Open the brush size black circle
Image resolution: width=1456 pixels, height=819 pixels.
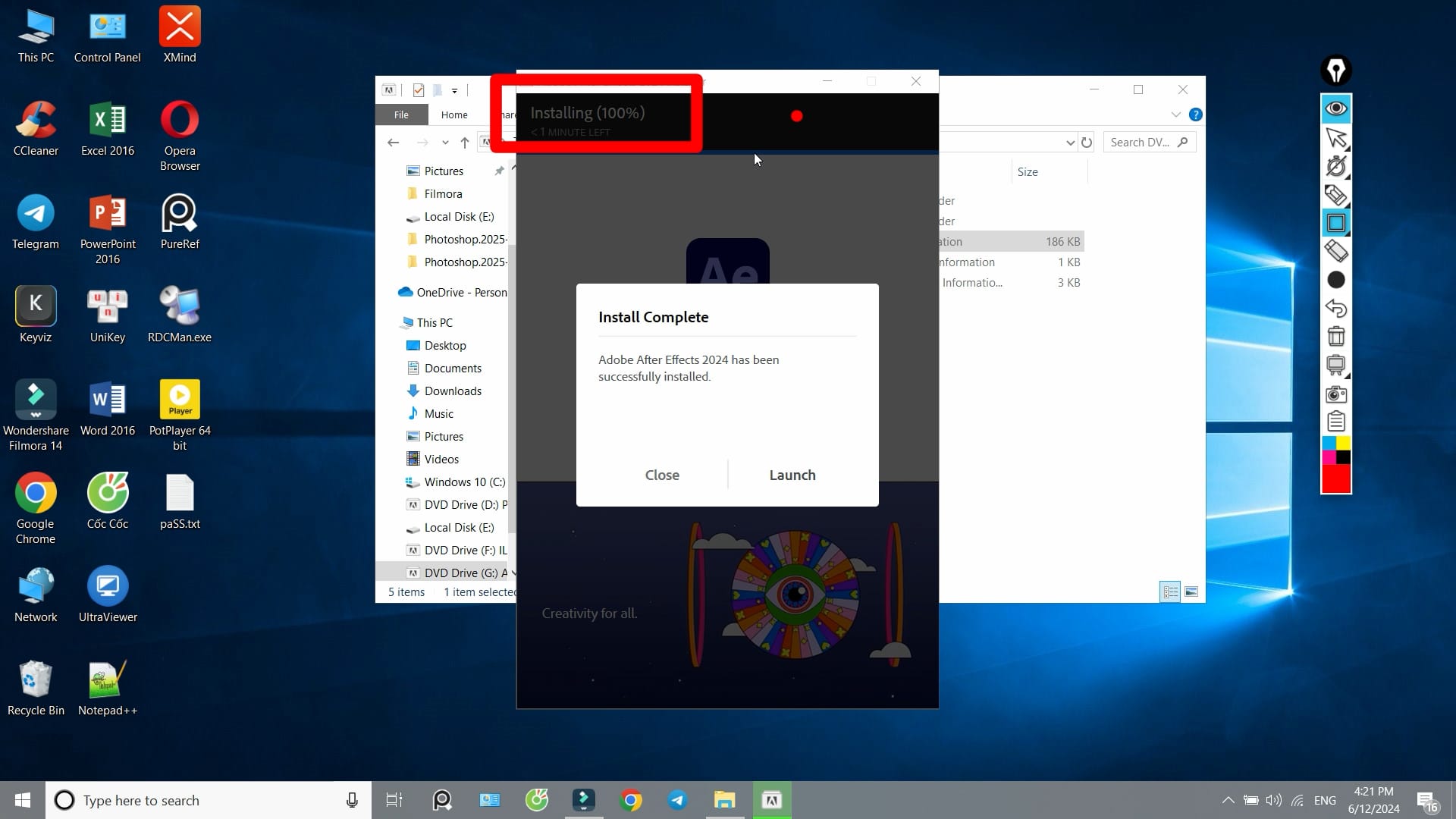coord(1335,280)
